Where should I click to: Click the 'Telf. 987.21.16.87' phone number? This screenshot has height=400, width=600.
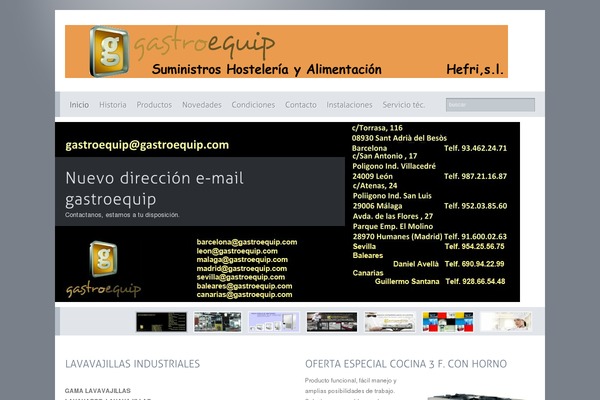[x=475, y=176]
